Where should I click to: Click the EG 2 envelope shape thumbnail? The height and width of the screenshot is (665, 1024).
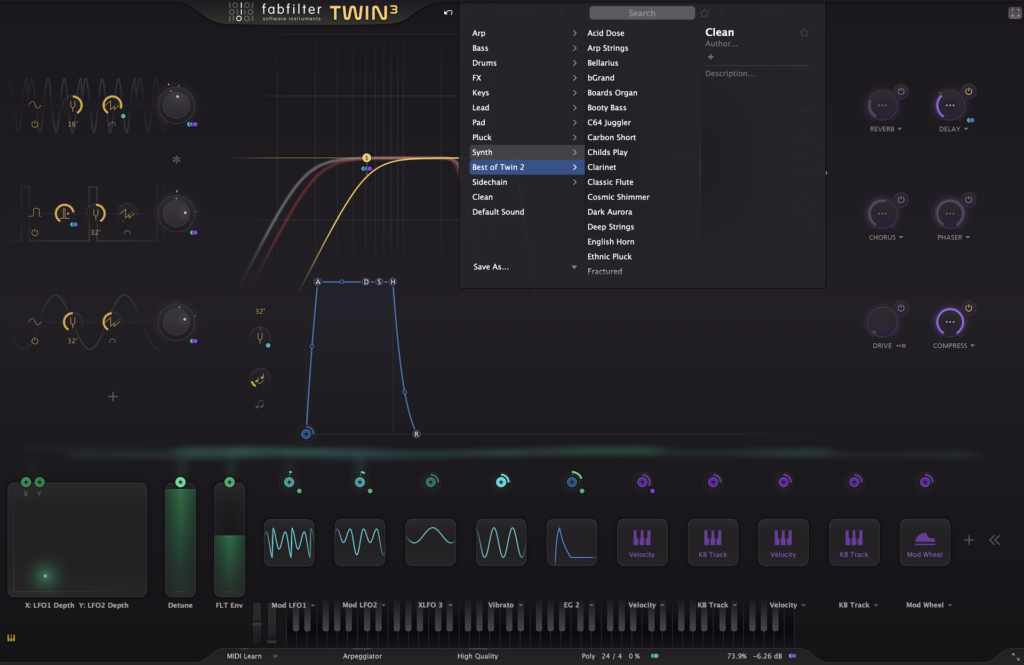tap(571, 542)
